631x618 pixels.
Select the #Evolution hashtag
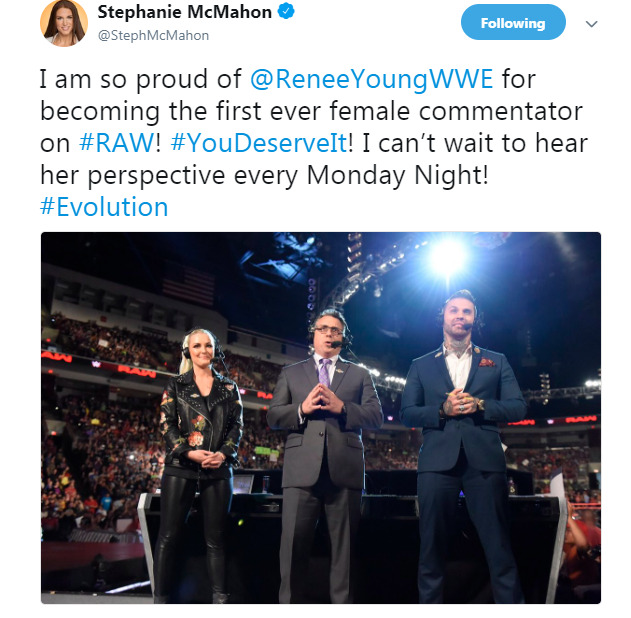click(x=104, y=207)
